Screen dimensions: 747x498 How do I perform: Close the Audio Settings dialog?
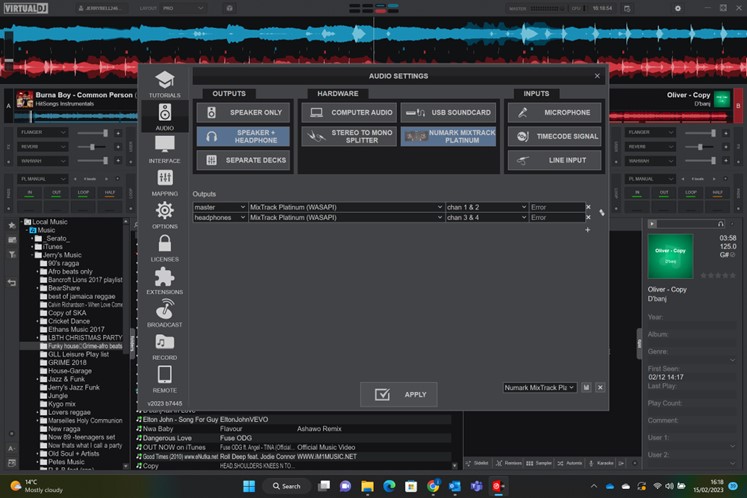pos(597,76)
